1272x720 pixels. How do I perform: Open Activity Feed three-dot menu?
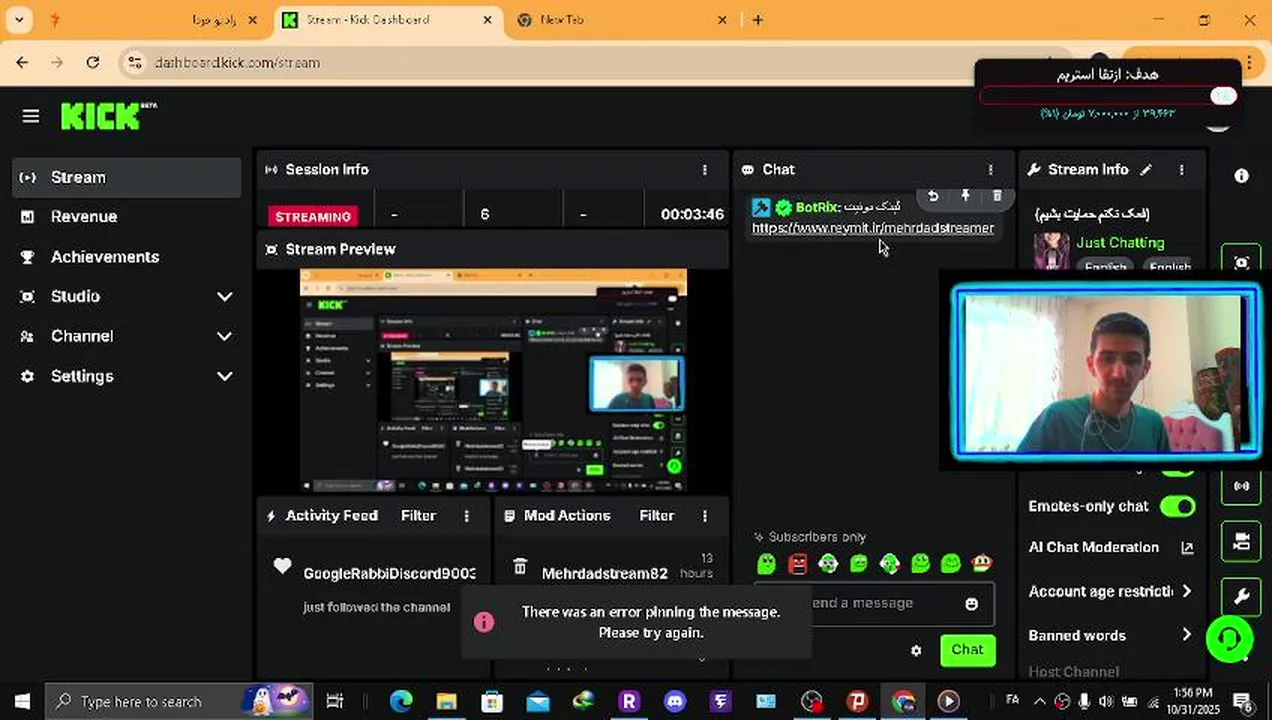466,516
